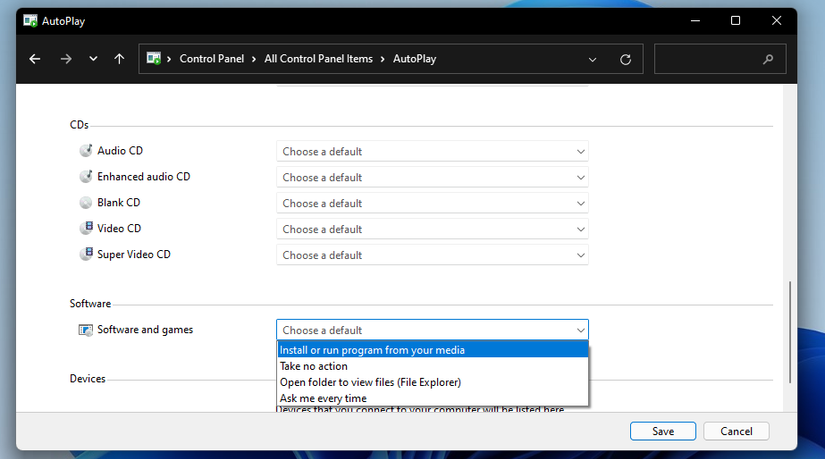Click the Back navigation arrow
Screen dimensions: 825x459
click(x=35, y=59)
